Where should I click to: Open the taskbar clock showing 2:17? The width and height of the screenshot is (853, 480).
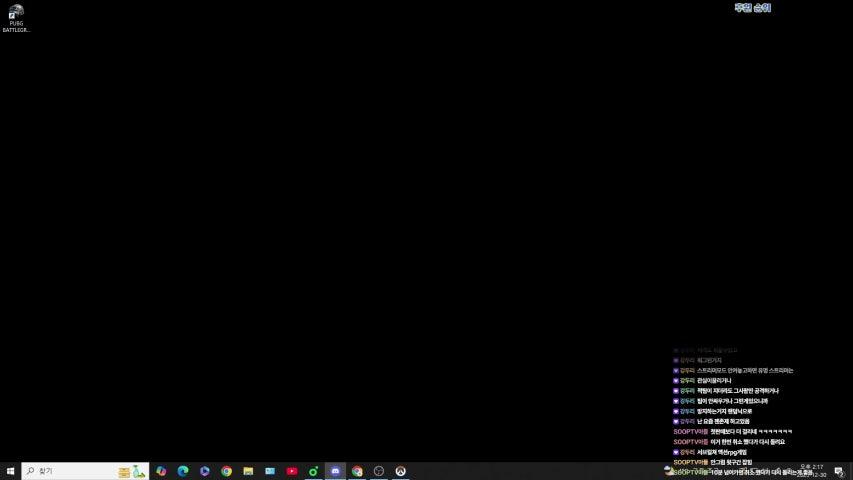coord(812,471)
